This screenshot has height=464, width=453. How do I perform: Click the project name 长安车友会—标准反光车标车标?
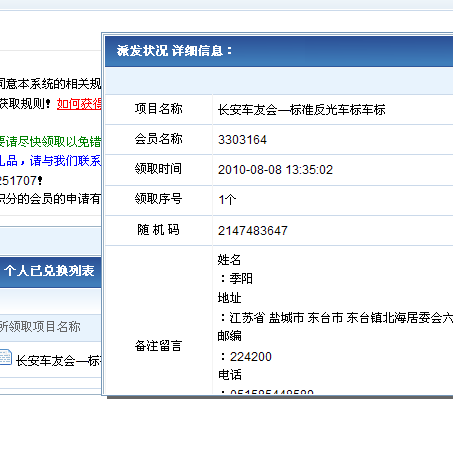coord(302,110)
